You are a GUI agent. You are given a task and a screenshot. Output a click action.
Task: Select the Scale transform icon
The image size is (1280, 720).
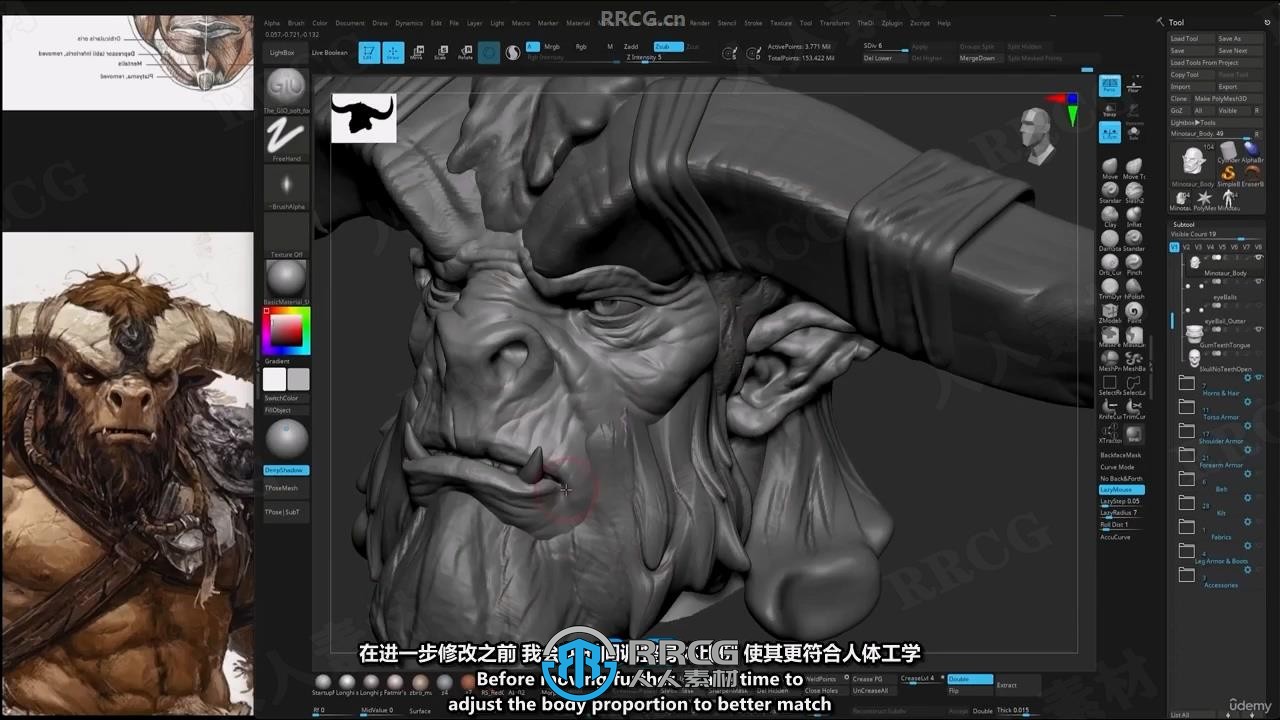tap(440, 52)
